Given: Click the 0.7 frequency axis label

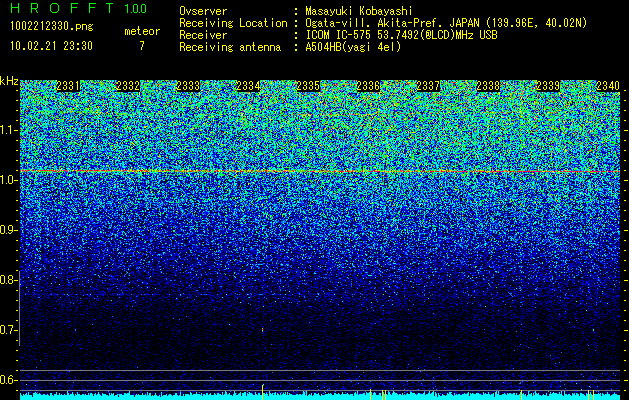Looking at the screenshot, I should pos(8,330).
